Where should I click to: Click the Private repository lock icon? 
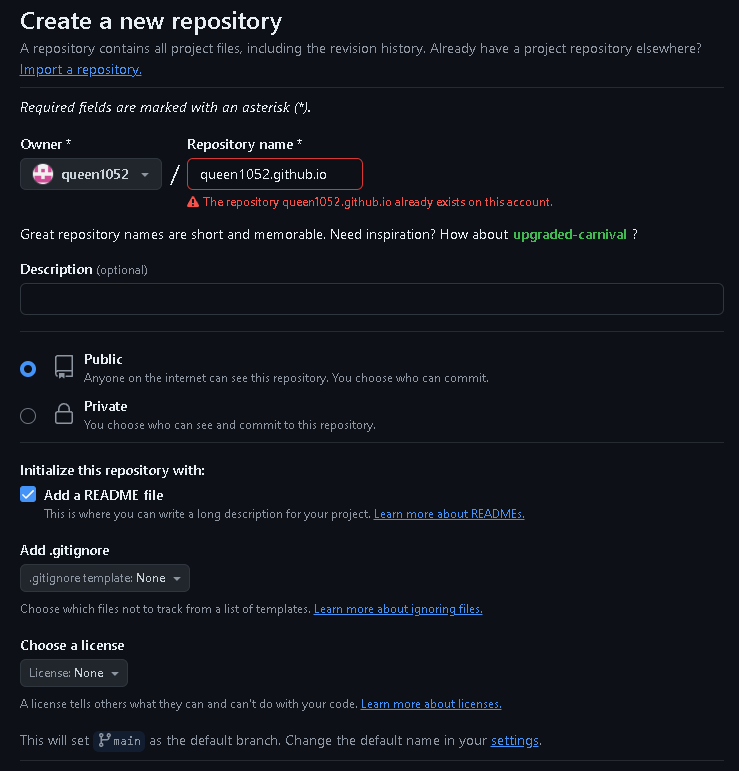click(64, 414)
